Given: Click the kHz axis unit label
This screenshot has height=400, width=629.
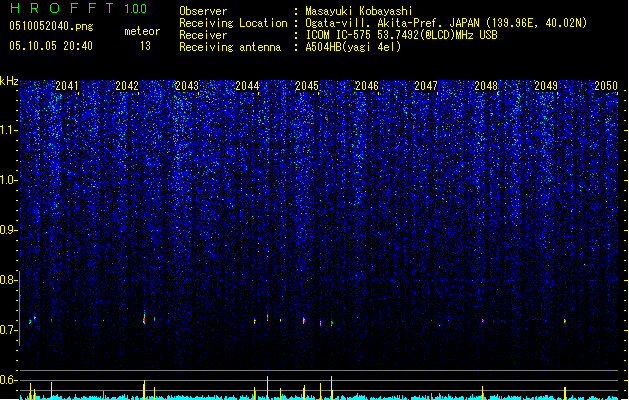Looking at the screenshot, I should [9, 81].
